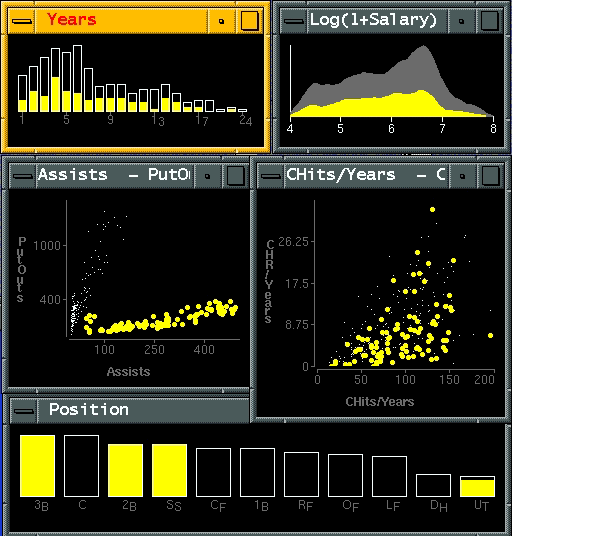Open the Position window menu button

(x=24, y=410)
